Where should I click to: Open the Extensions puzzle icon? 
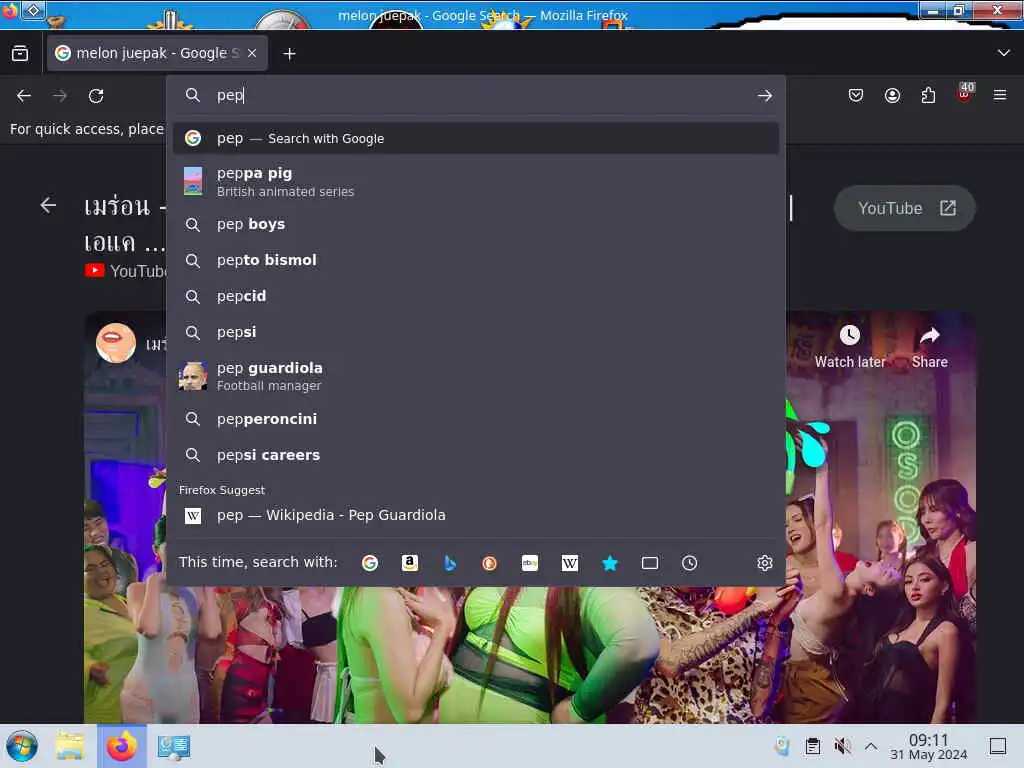click(x=928, y=95)
